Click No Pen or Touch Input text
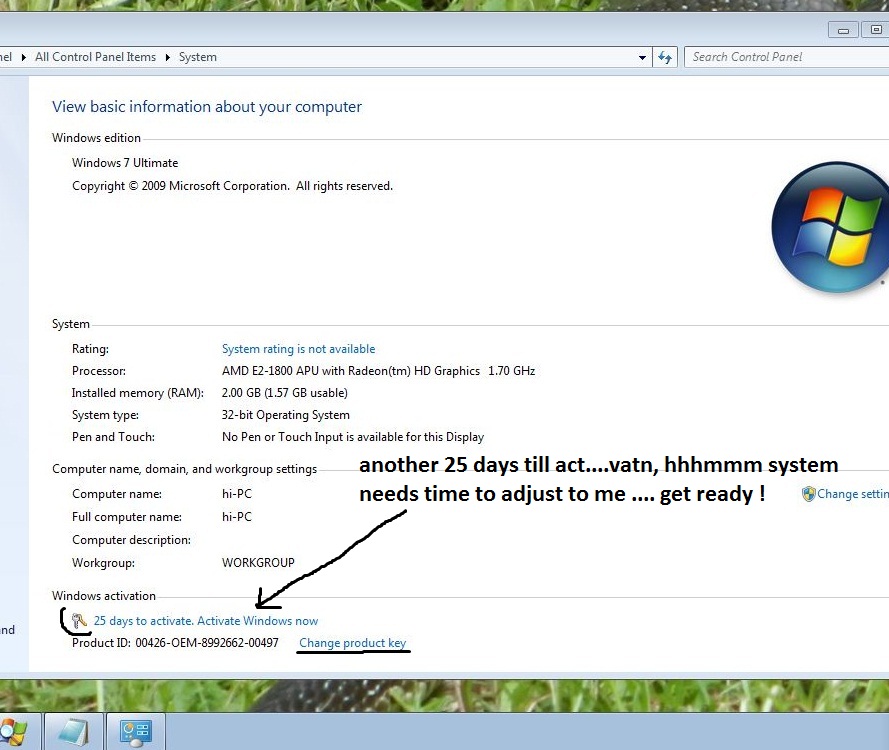889x750 pixels. (353, 437)
